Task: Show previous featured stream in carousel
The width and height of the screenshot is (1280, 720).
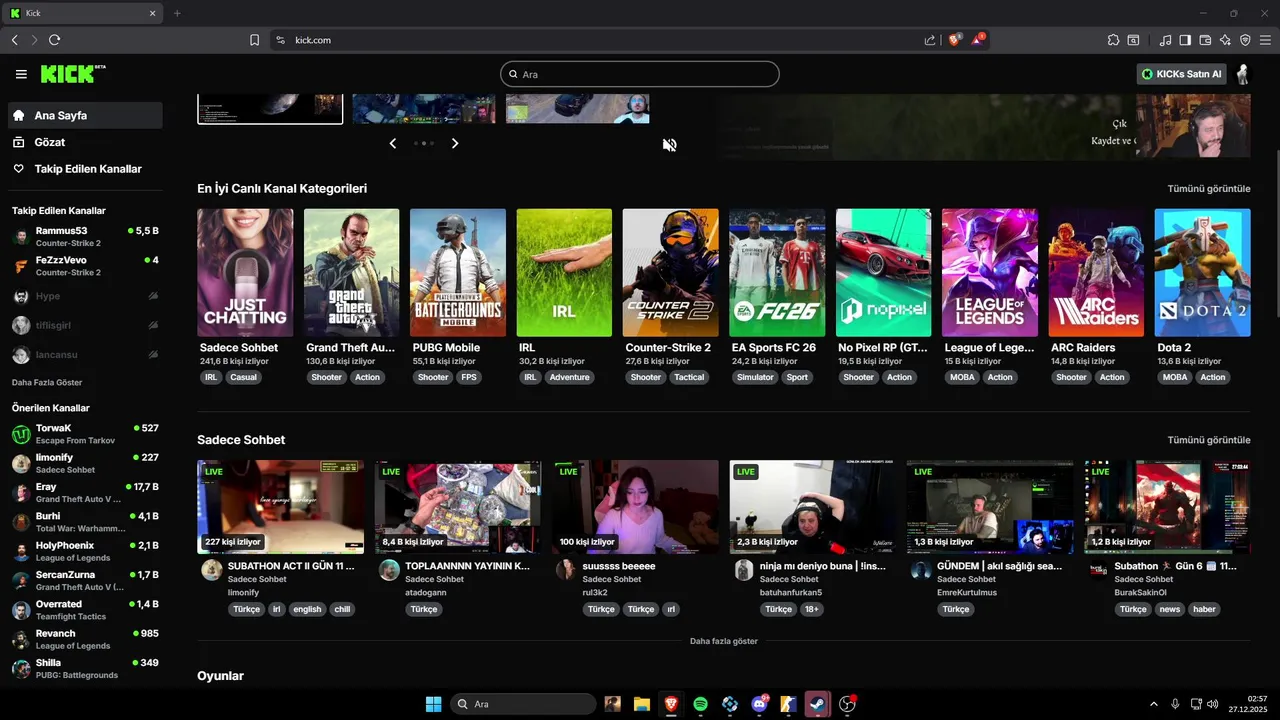Action: click(x=393, y=143)
